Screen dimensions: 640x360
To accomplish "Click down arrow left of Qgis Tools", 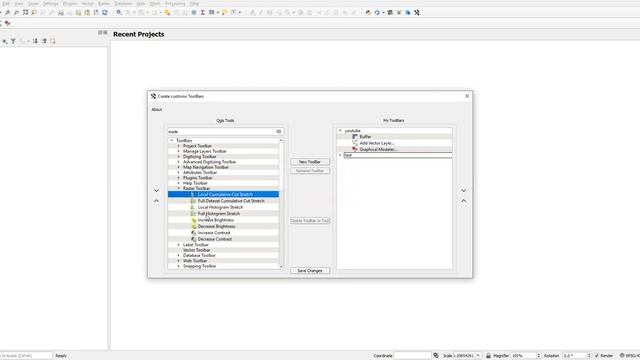I will pos(156,191).
